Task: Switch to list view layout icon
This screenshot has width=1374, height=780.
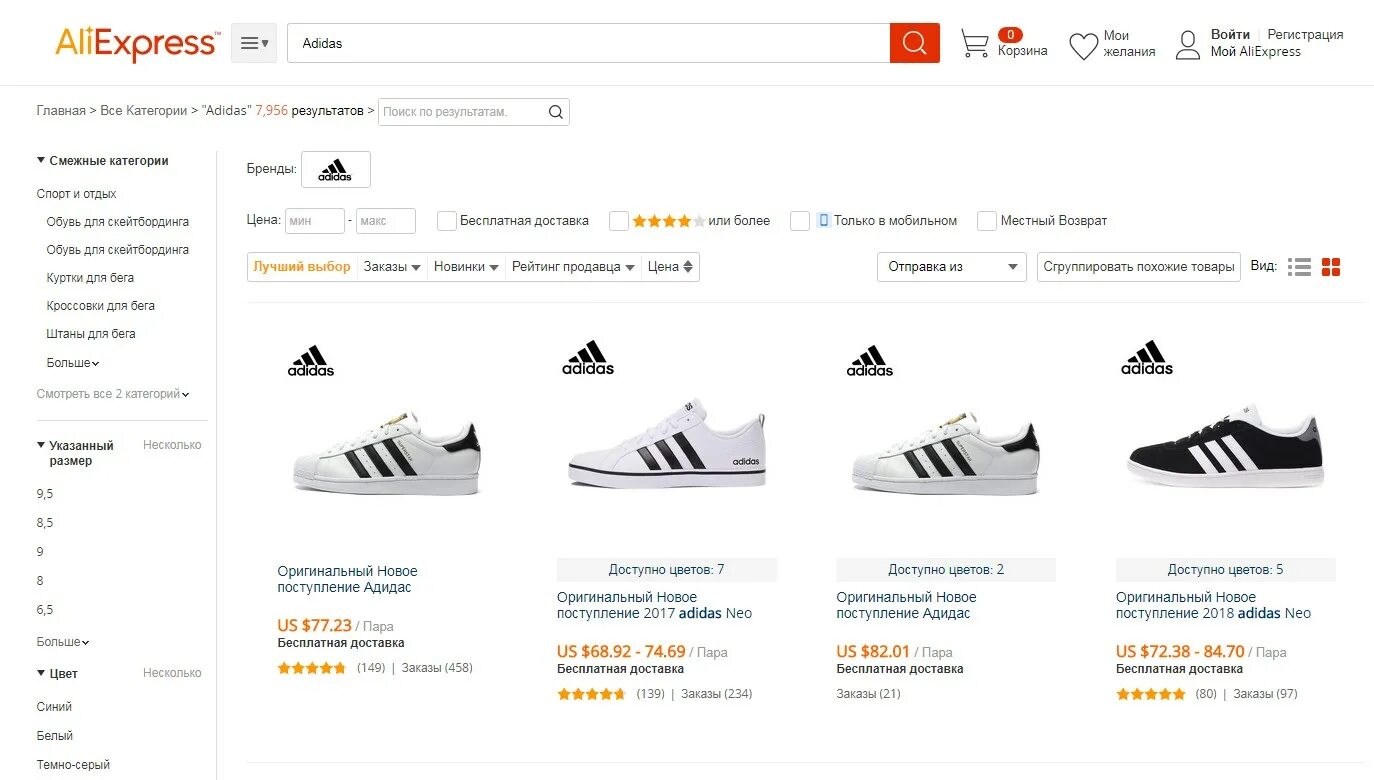Action: click(x=1299, y=267)
